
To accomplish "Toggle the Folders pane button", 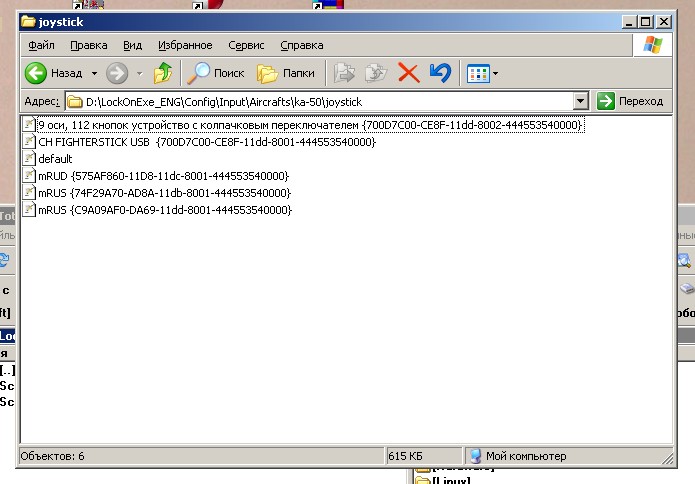I will 285,73.
